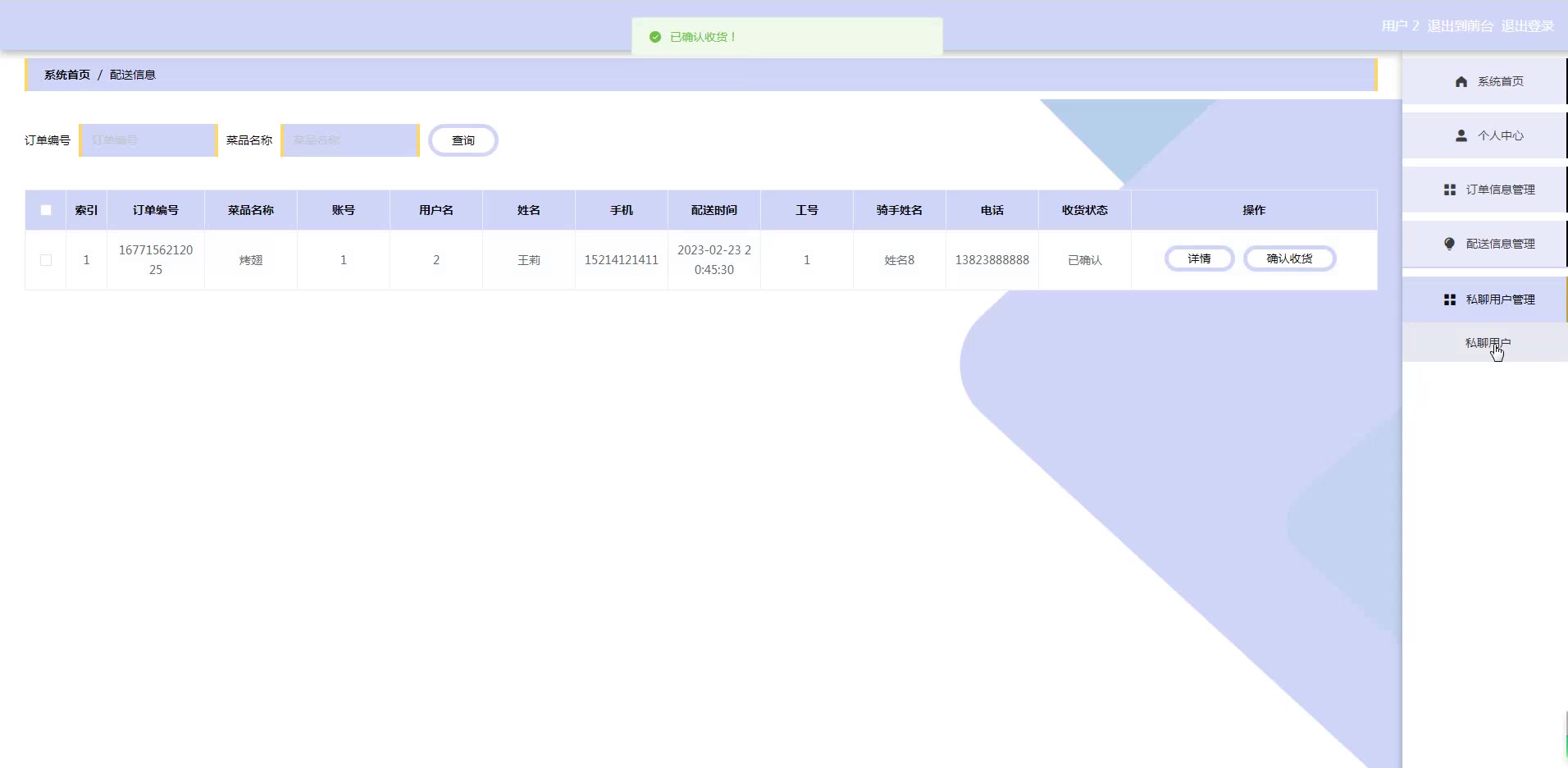Click the name cell 王莉
Screen dimensions: 1568x768
click(x=529, y=260)
